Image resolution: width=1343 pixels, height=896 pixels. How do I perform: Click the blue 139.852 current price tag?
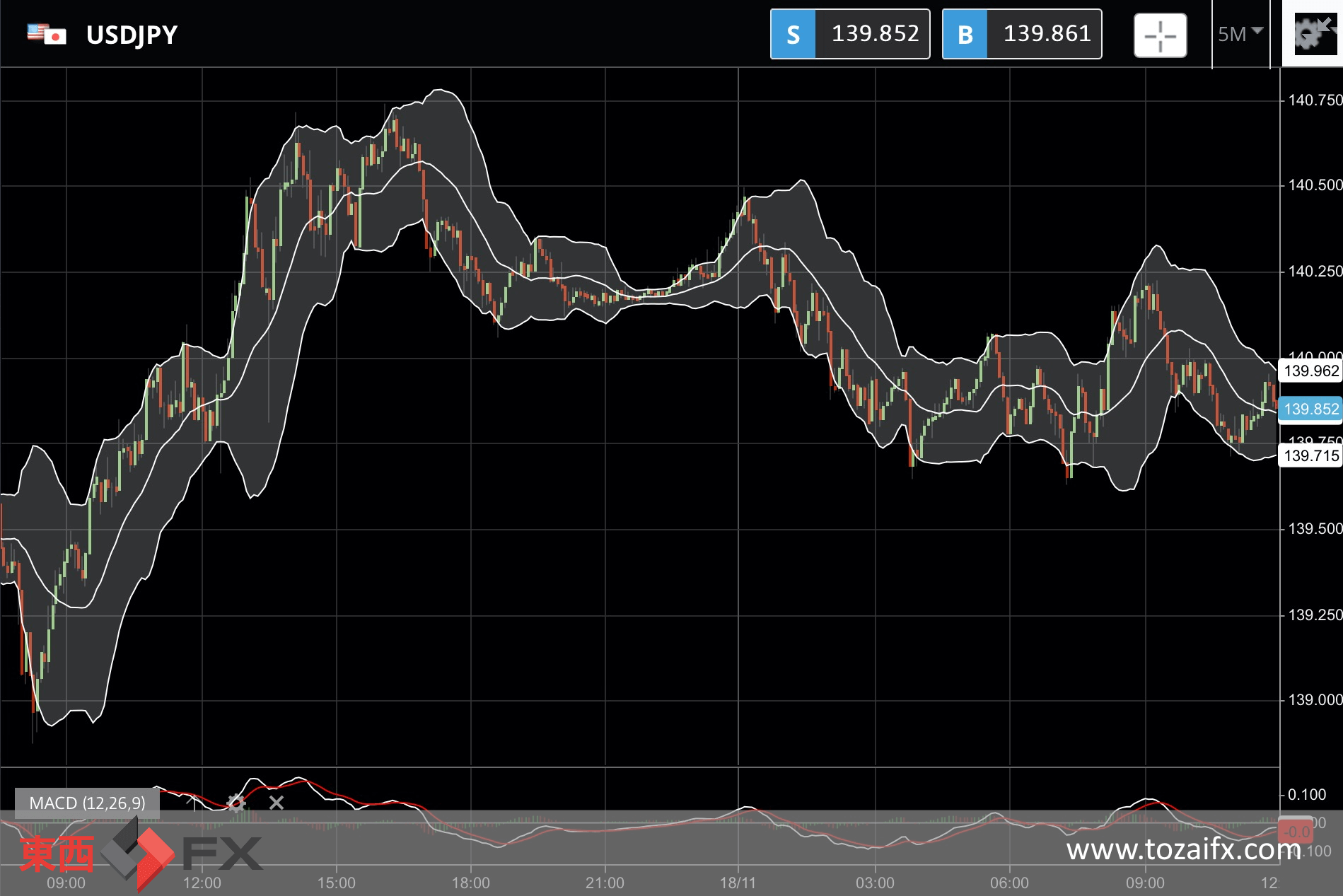[x=1310, y=409]
